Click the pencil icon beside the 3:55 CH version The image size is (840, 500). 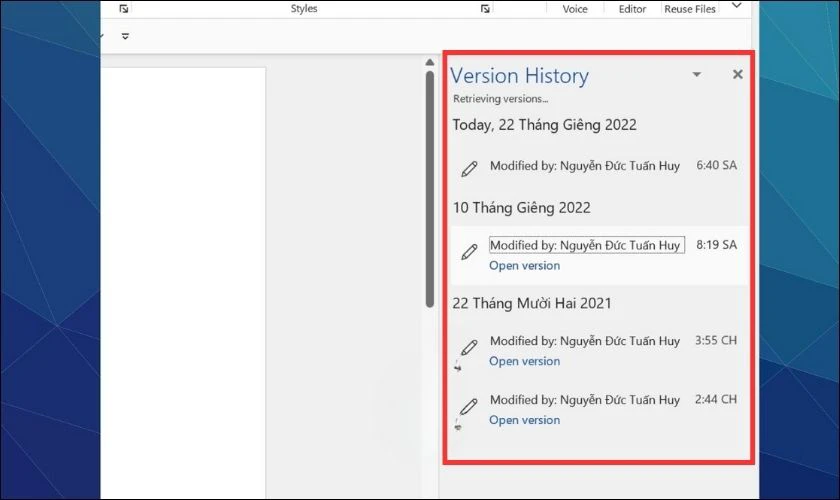pos(469,347)
